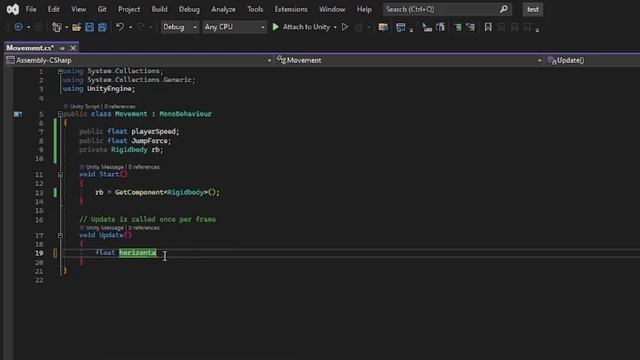Screen dimensions: 640x360
Task: Click the Unity script glyph beside line 5
Action: click(x=18, y=114)
